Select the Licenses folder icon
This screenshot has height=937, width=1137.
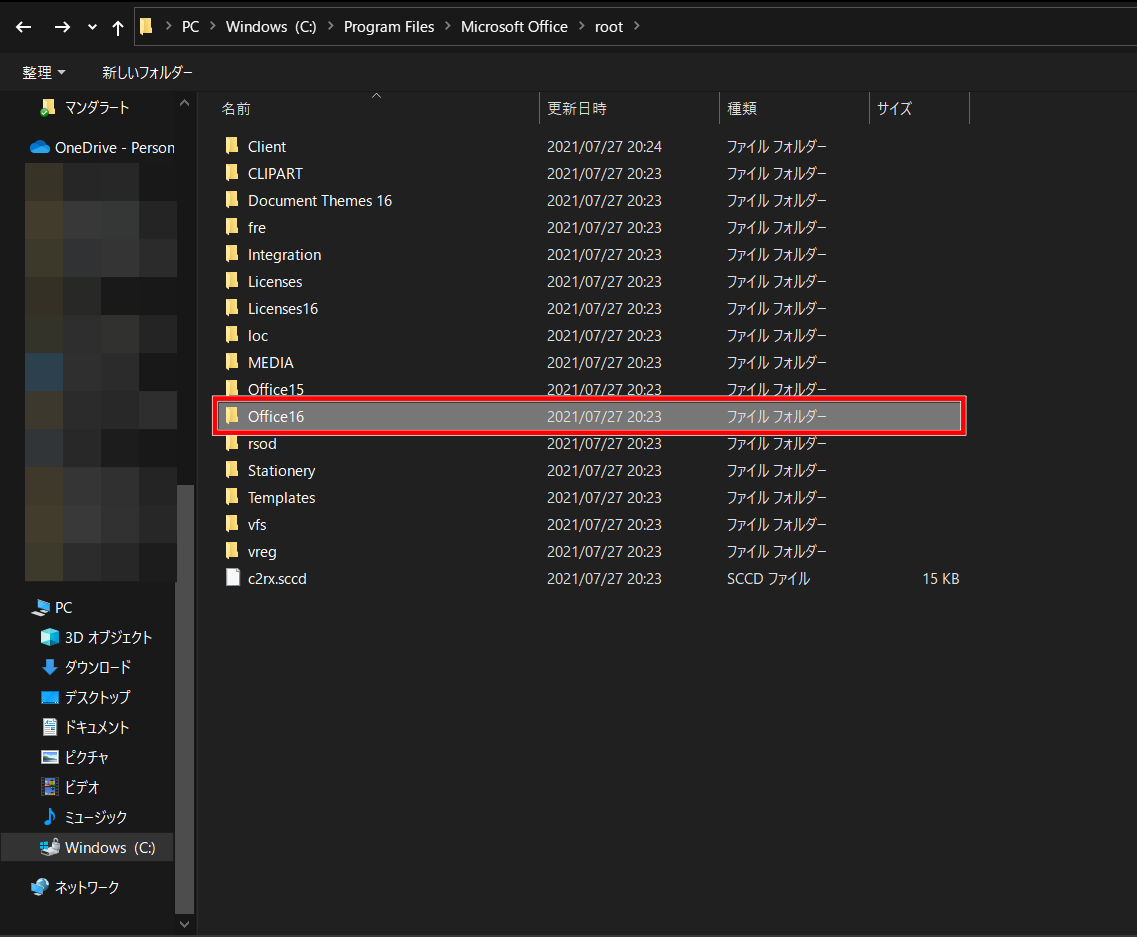[232, 281]
